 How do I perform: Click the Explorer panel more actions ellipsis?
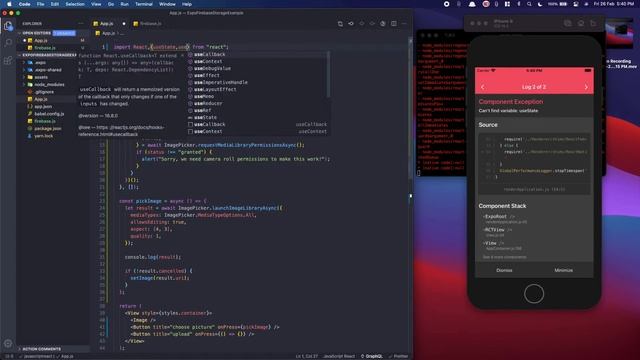tap(80, 24)
